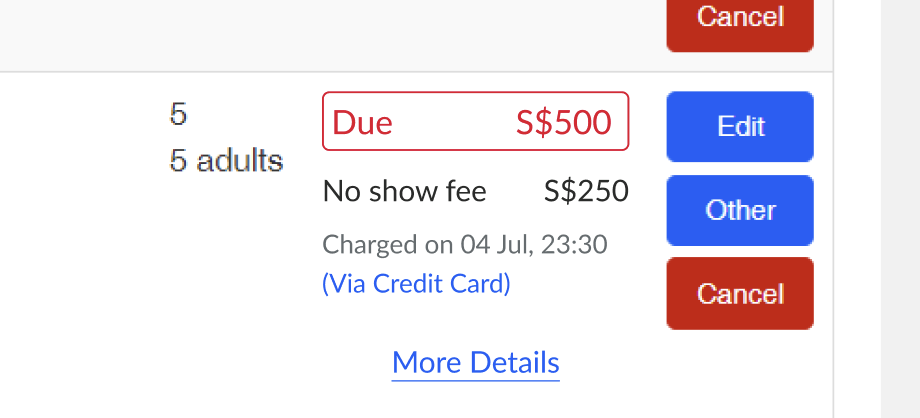Viewport: 920px width, 418px height.
Task: Click the blue Edit button
Action: pyautogui.click(x=740, y=126)
